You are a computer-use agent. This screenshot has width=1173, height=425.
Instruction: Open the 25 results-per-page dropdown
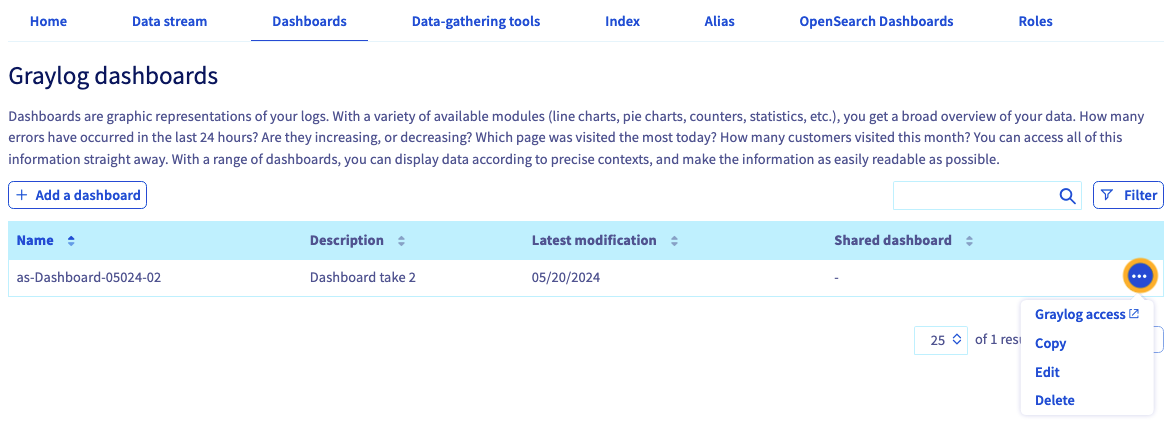tap(941, 340)
